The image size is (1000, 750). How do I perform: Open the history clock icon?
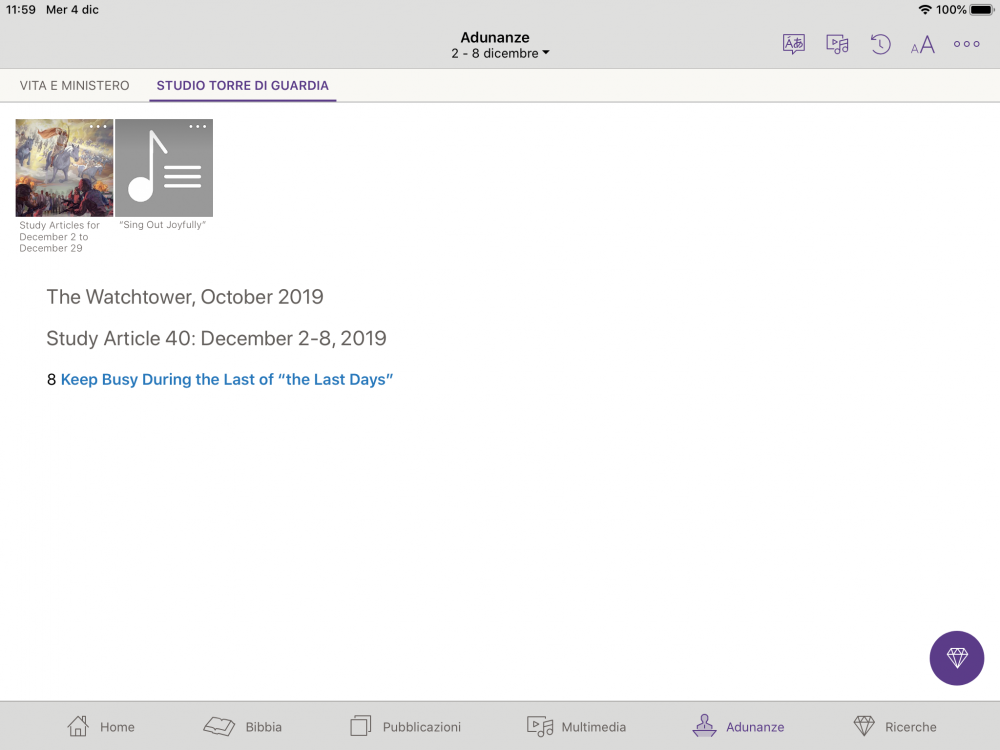click(880, 44)
